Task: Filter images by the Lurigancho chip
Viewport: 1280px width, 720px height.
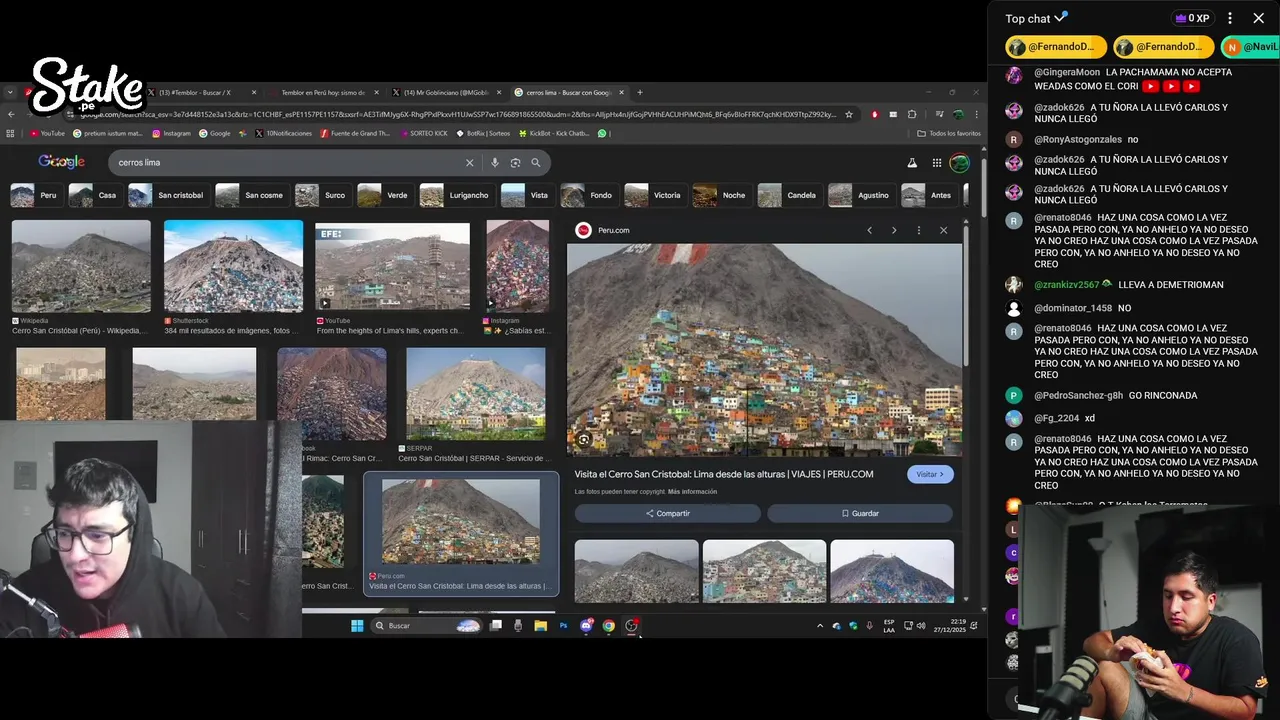Action: 455,195
